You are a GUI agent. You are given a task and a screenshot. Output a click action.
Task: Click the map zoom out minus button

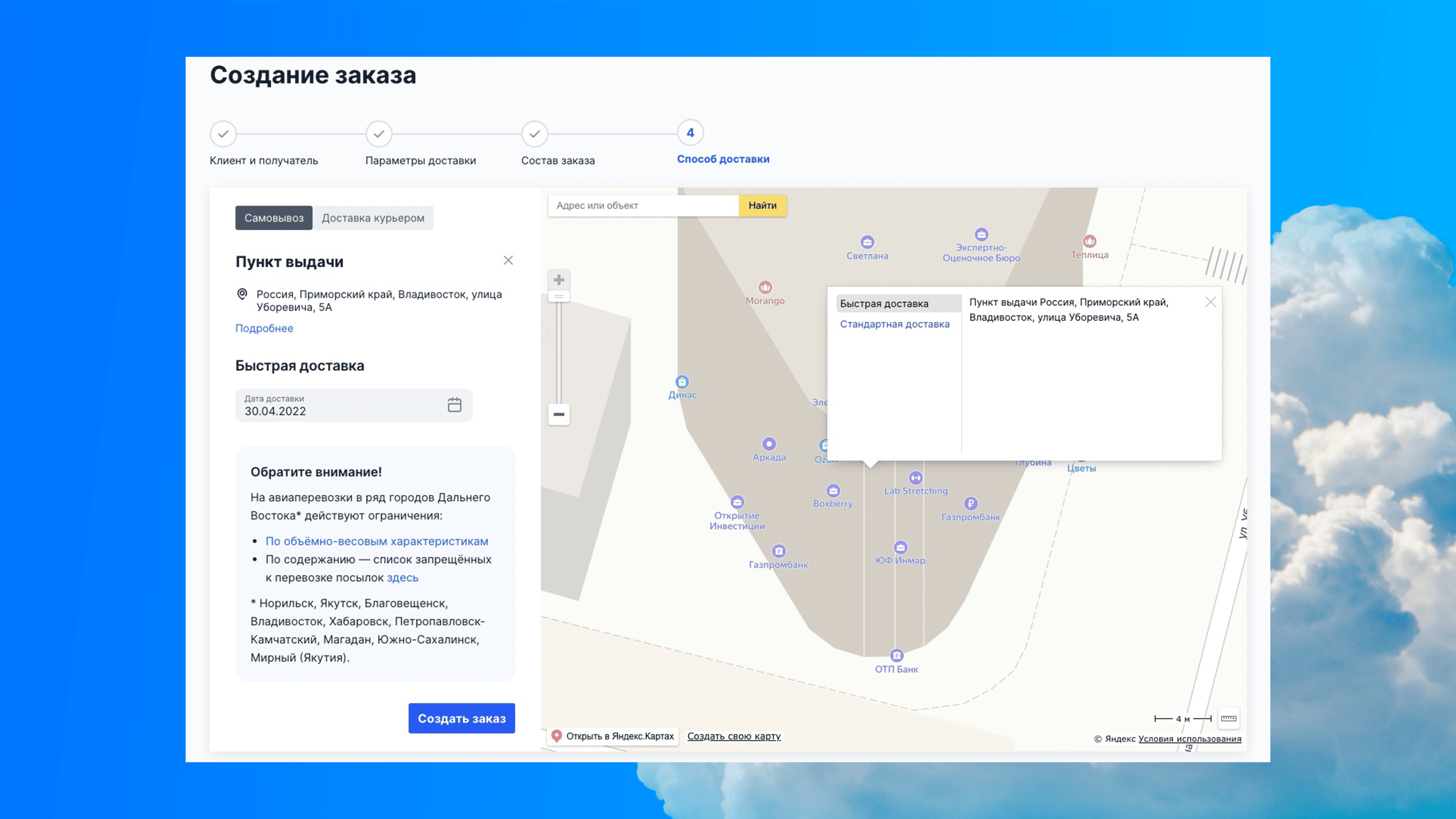click(558, 414)
